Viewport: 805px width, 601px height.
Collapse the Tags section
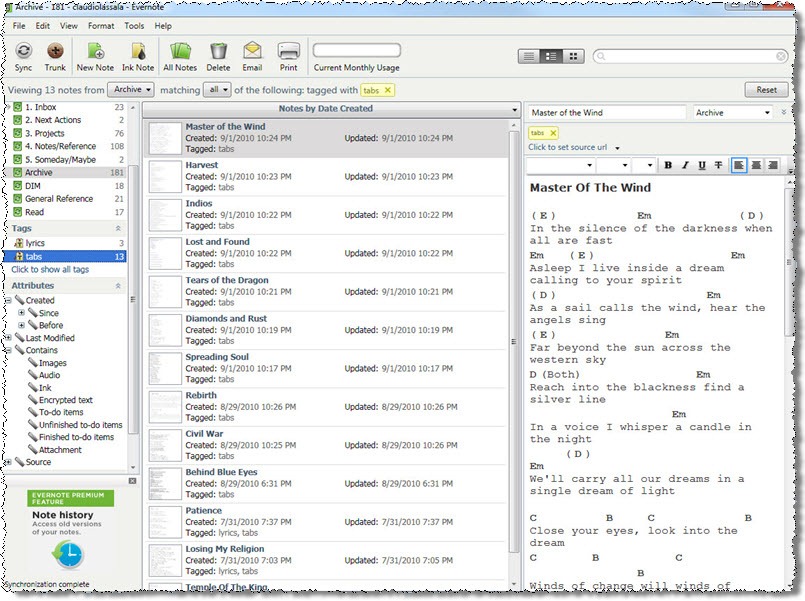(118, 228)
